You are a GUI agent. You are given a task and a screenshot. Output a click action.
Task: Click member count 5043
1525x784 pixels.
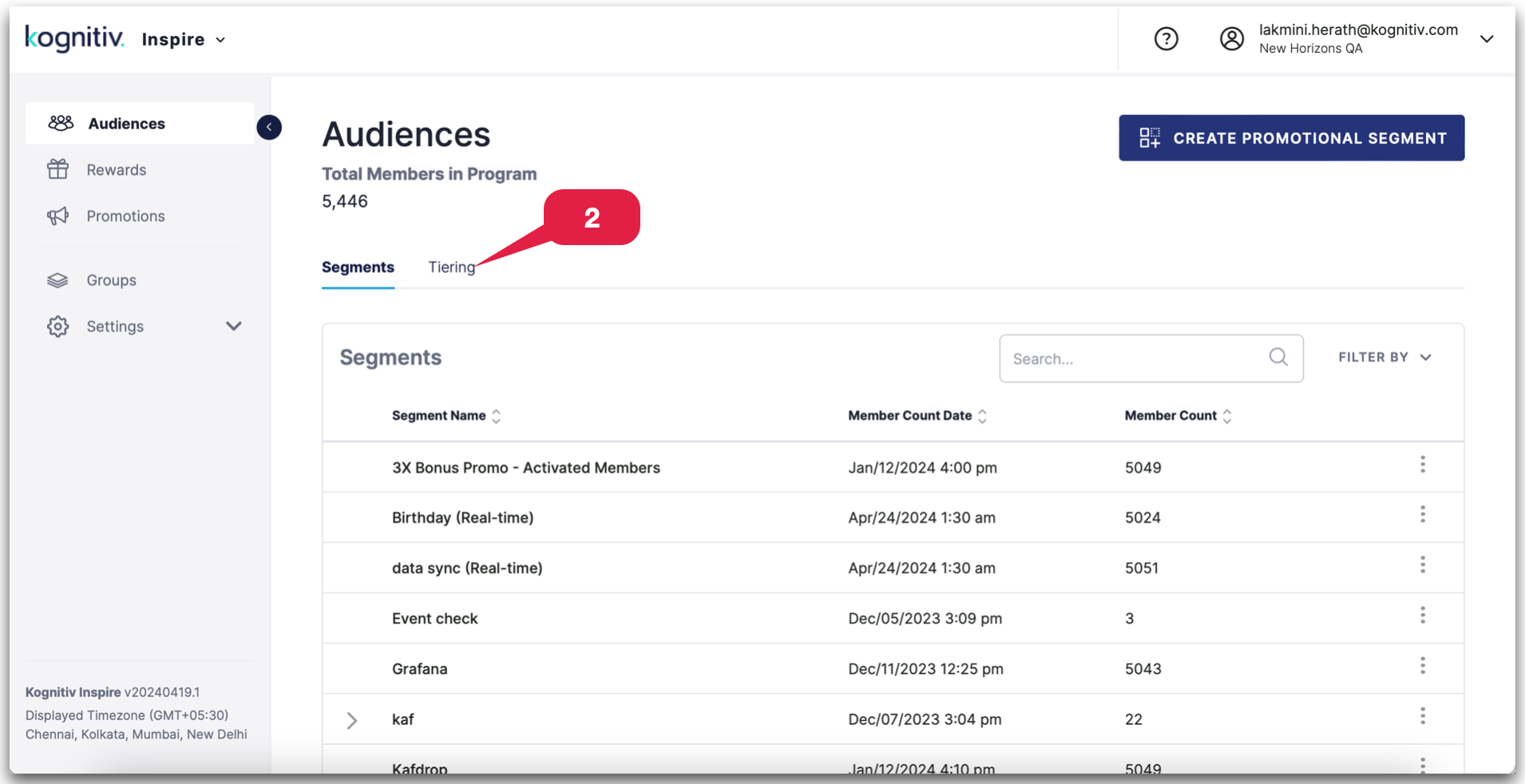point(1143,669)
